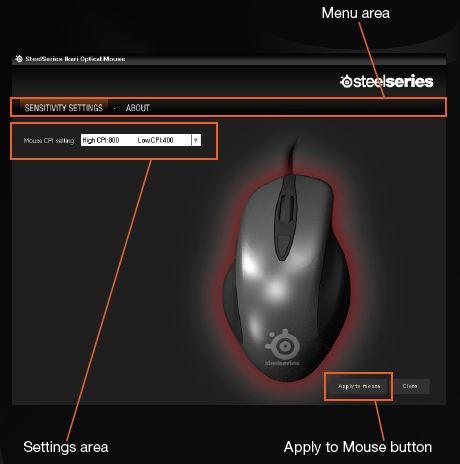
Task: Switch to the Sensitivity Settings tab
Action: coord(64,108)
